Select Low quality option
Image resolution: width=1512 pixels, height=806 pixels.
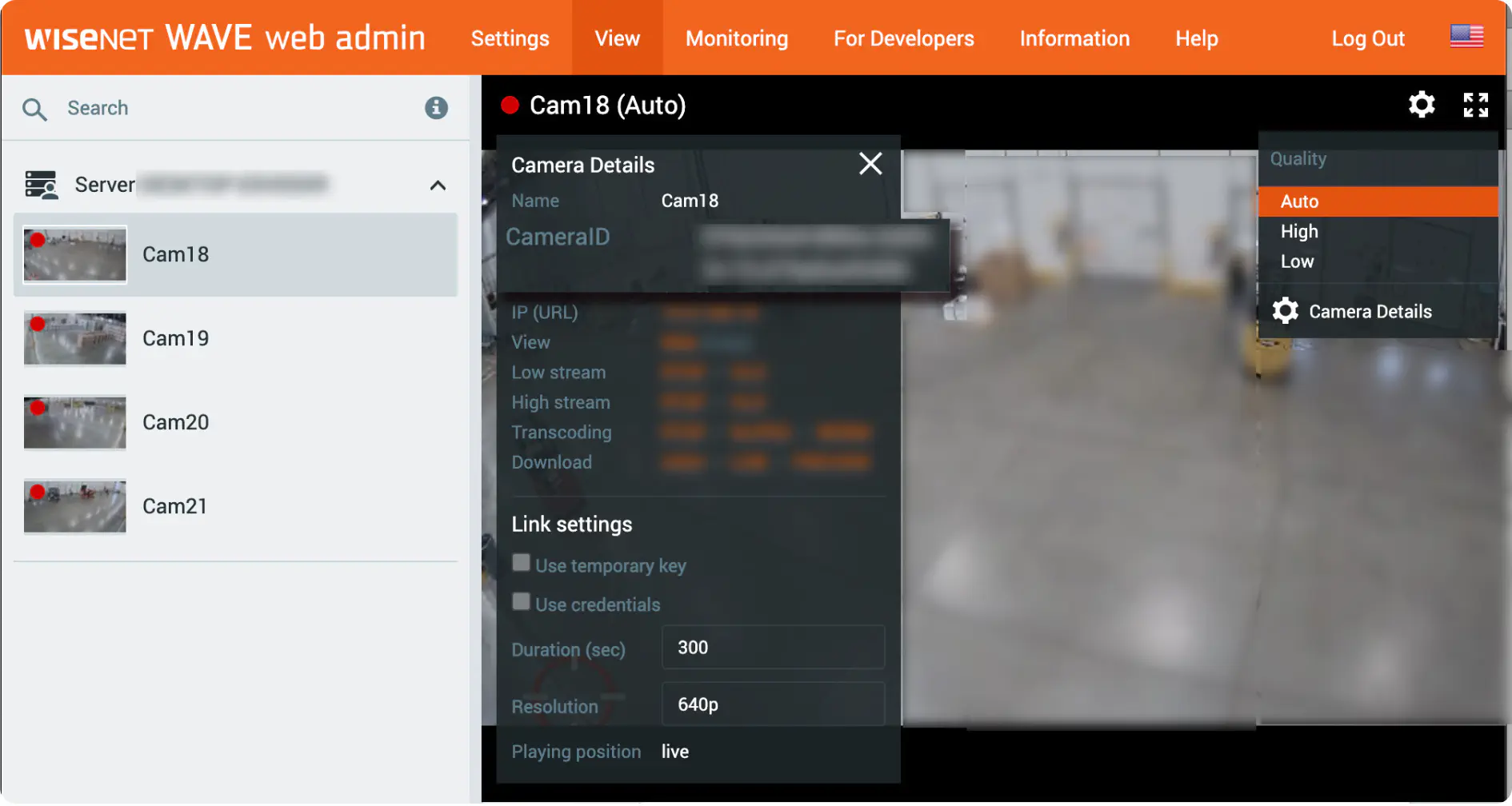(1378, 261)
